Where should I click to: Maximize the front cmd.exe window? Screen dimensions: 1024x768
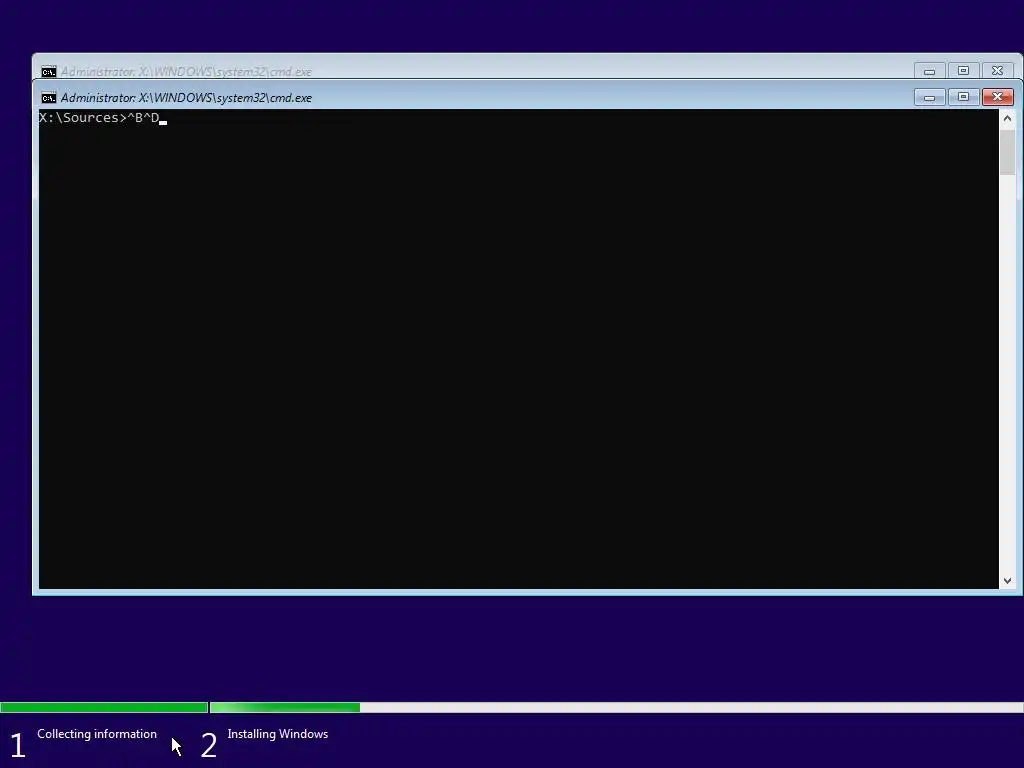963,97
